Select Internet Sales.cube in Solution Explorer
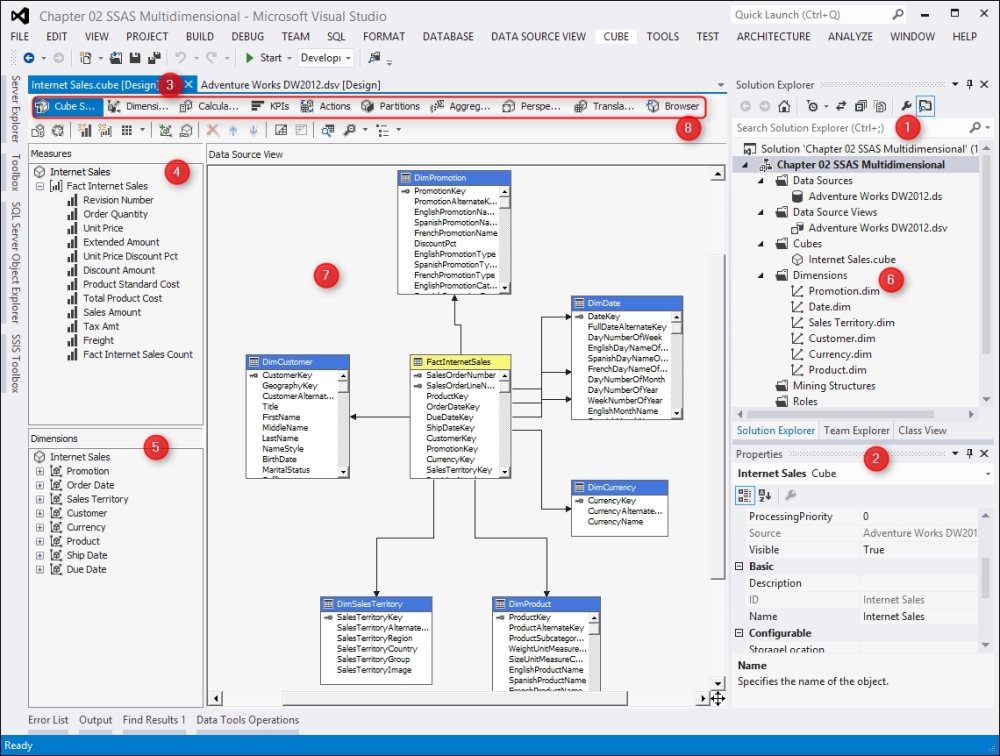The image size is (1000, 756). [x=851, y=260]
